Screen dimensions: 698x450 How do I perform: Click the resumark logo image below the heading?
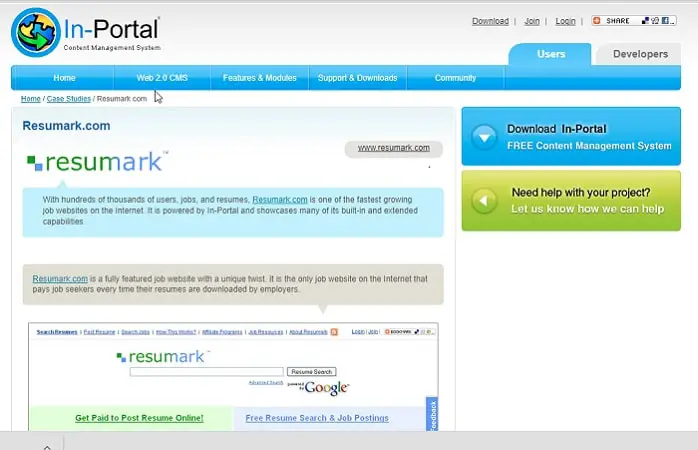(x=98, y=162)
